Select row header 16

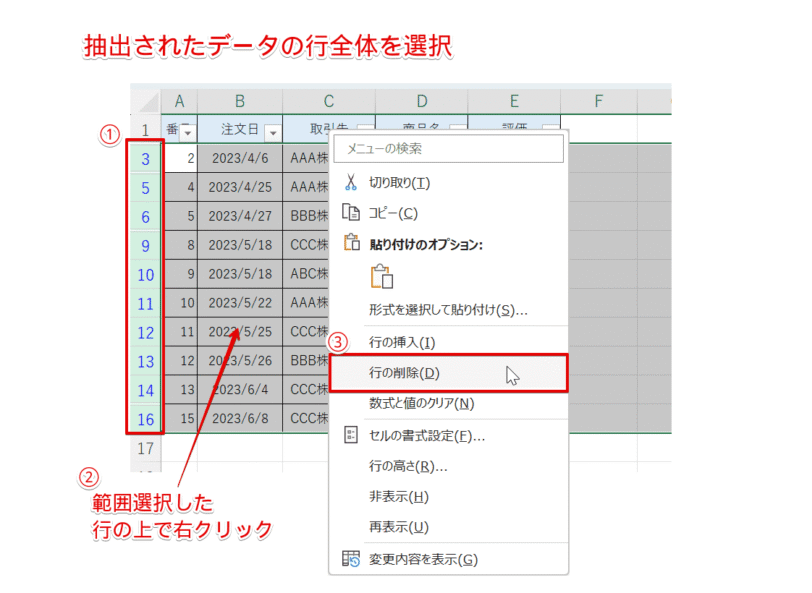146,419
